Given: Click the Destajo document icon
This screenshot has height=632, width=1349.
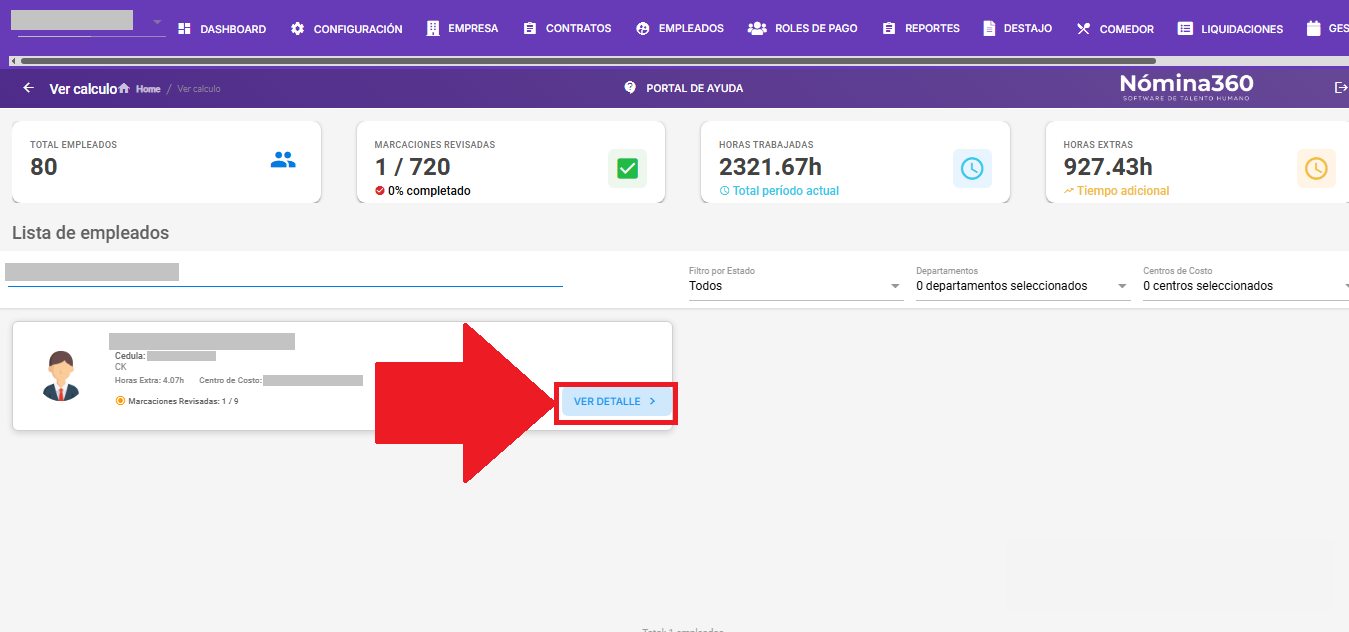Looking at the screenshot, I should (989, 29).
